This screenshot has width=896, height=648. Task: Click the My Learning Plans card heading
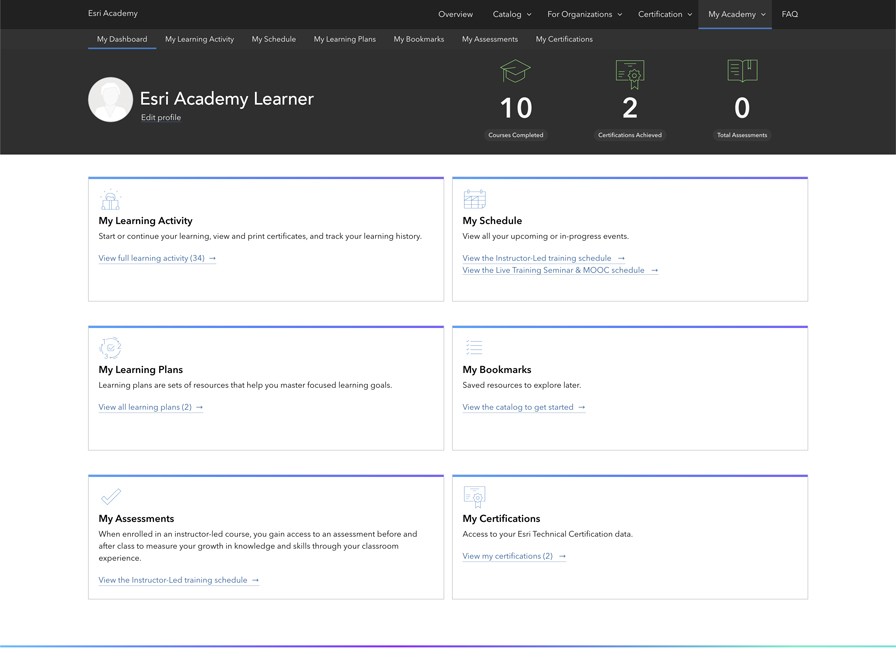click(141, 370)
